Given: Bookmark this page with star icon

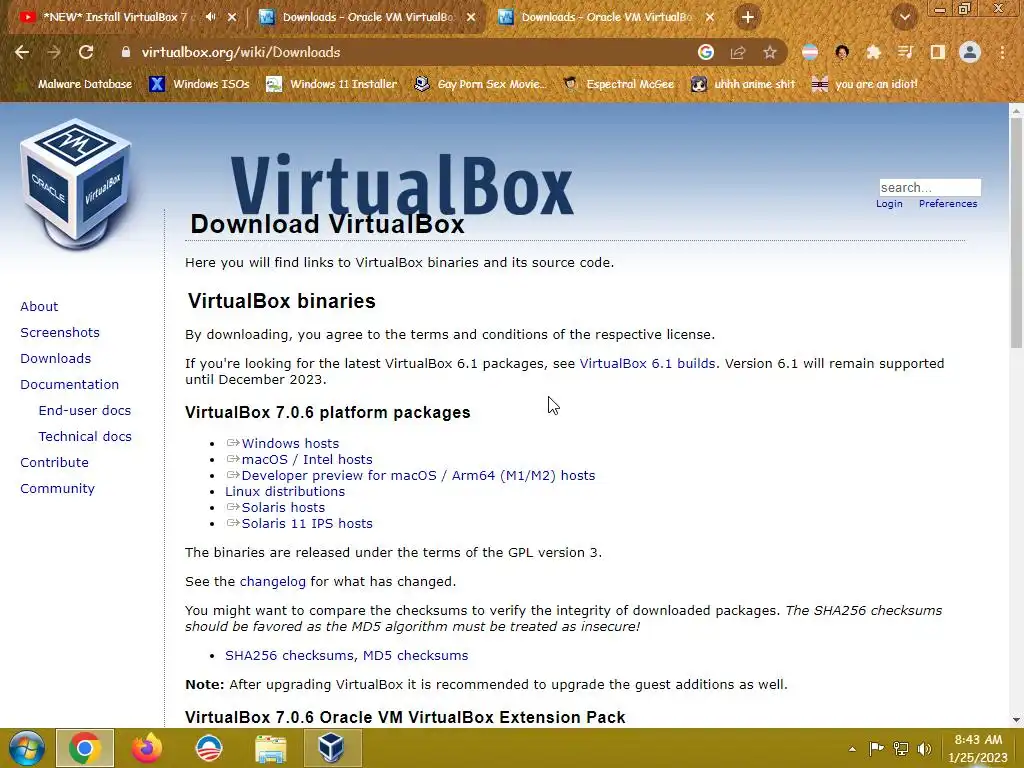Looking at the screenshot, I should tap(770, 52).
